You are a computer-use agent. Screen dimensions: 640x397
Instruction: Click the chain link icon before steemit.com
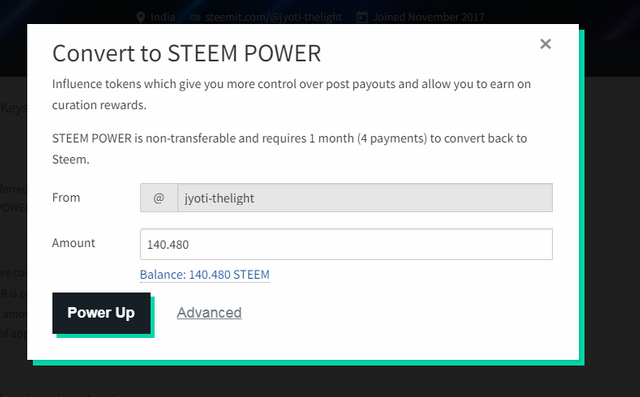[x=195, y=18]
